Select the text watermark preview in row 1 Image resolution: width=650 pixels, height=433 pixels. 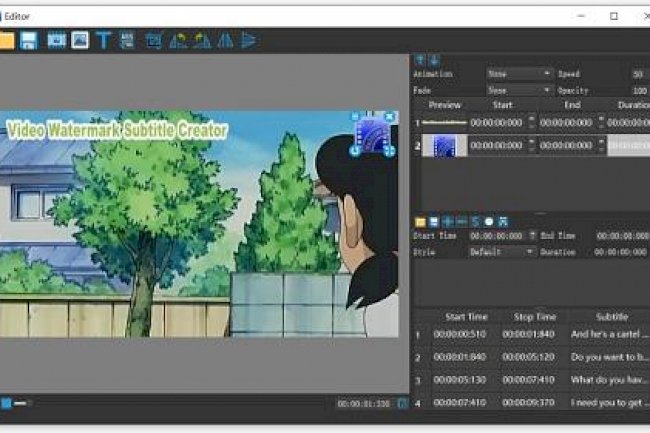click(x=444, y=122)
